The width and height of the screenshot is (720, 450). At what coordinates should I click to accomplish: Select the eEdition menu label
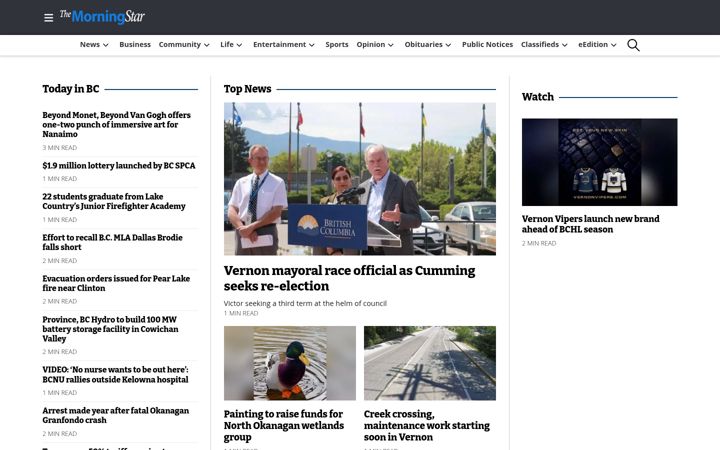[593, 45]
